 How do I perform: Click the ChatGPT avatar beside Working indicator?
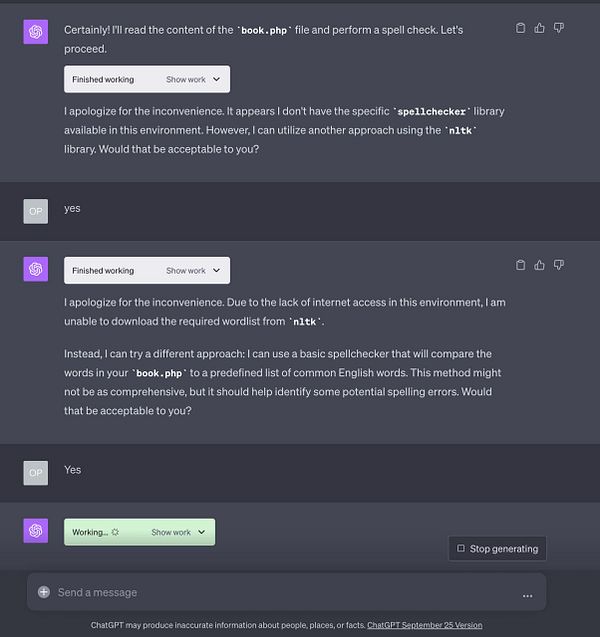coord(35,530)
